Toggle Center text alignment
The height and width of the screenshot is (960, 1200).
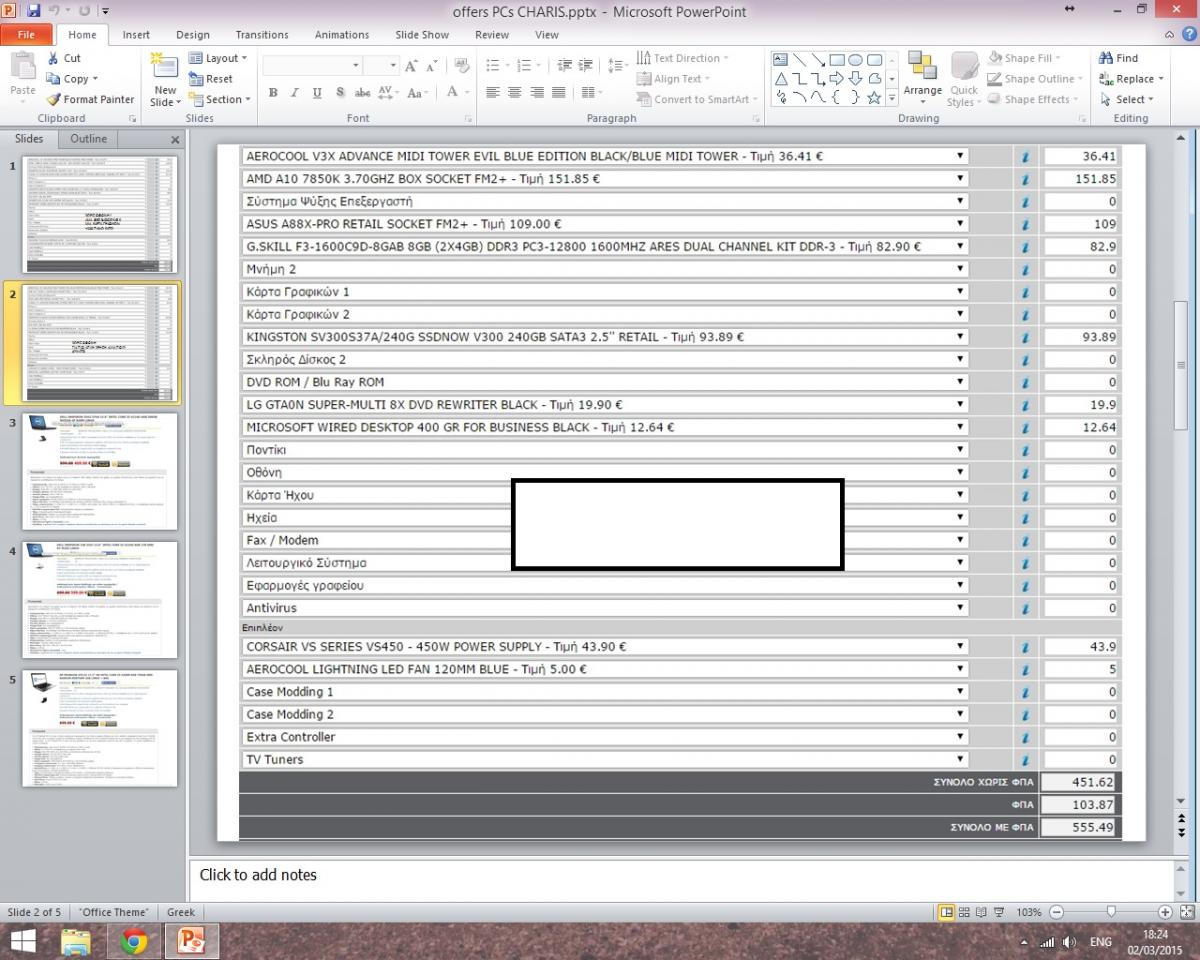point(514,92)
